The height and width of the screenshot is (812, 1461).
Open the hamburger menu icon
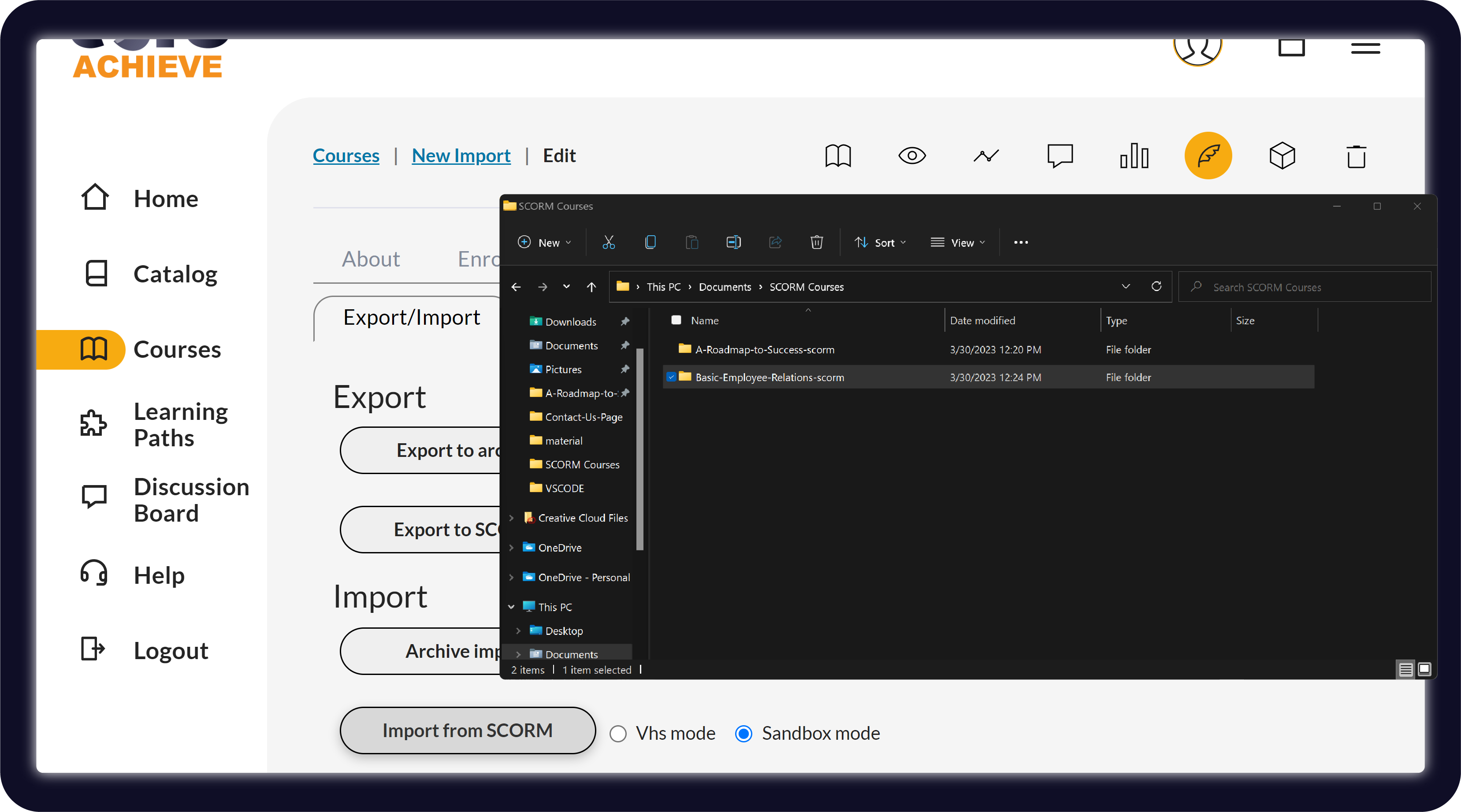tap(1365, 48)
